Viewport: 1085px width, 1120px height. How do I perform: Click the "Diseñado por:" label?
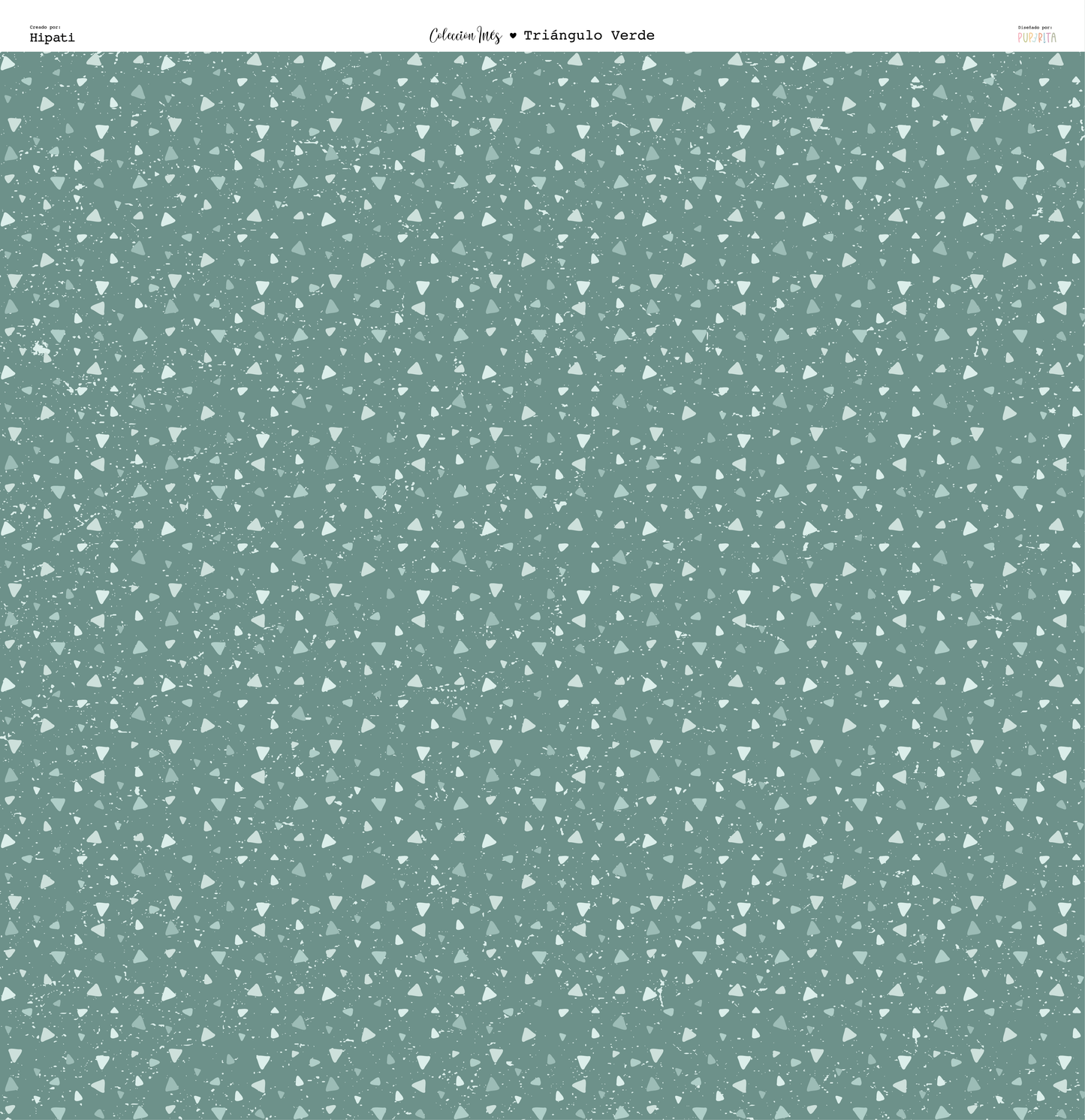(1035, 28)
